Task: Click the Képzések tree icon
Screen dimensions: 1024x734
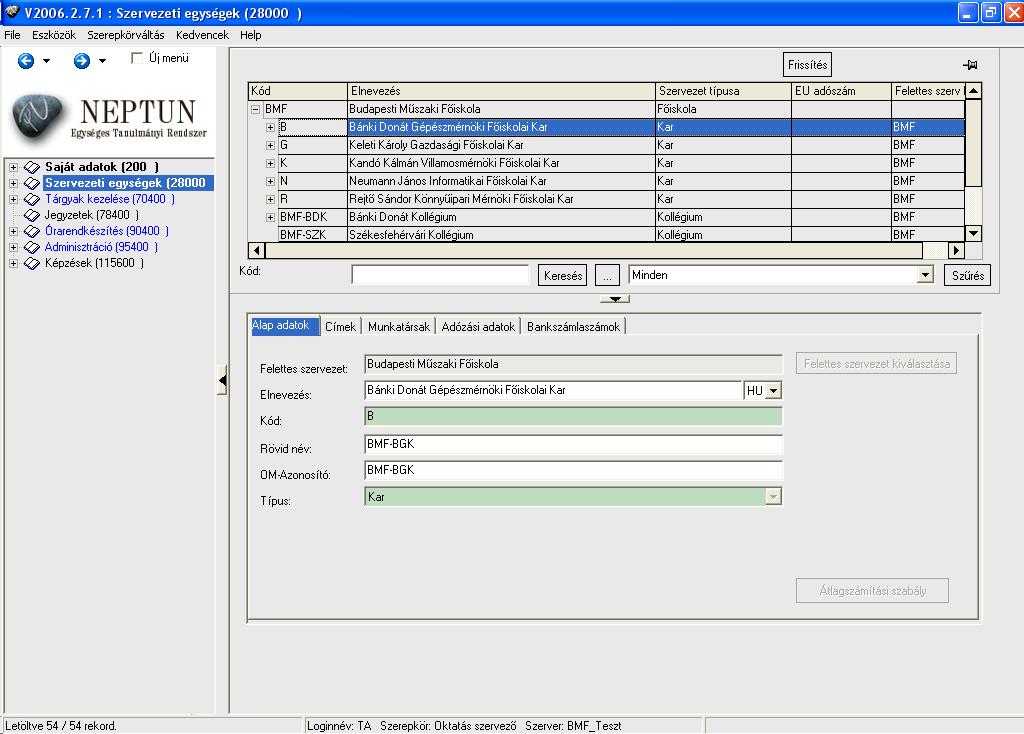Action: [32, 263]
